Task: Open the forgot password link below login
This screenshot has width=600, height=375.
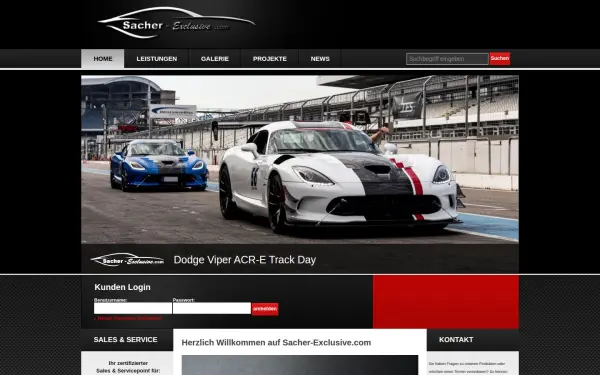Action: click(x=128, y=318)
